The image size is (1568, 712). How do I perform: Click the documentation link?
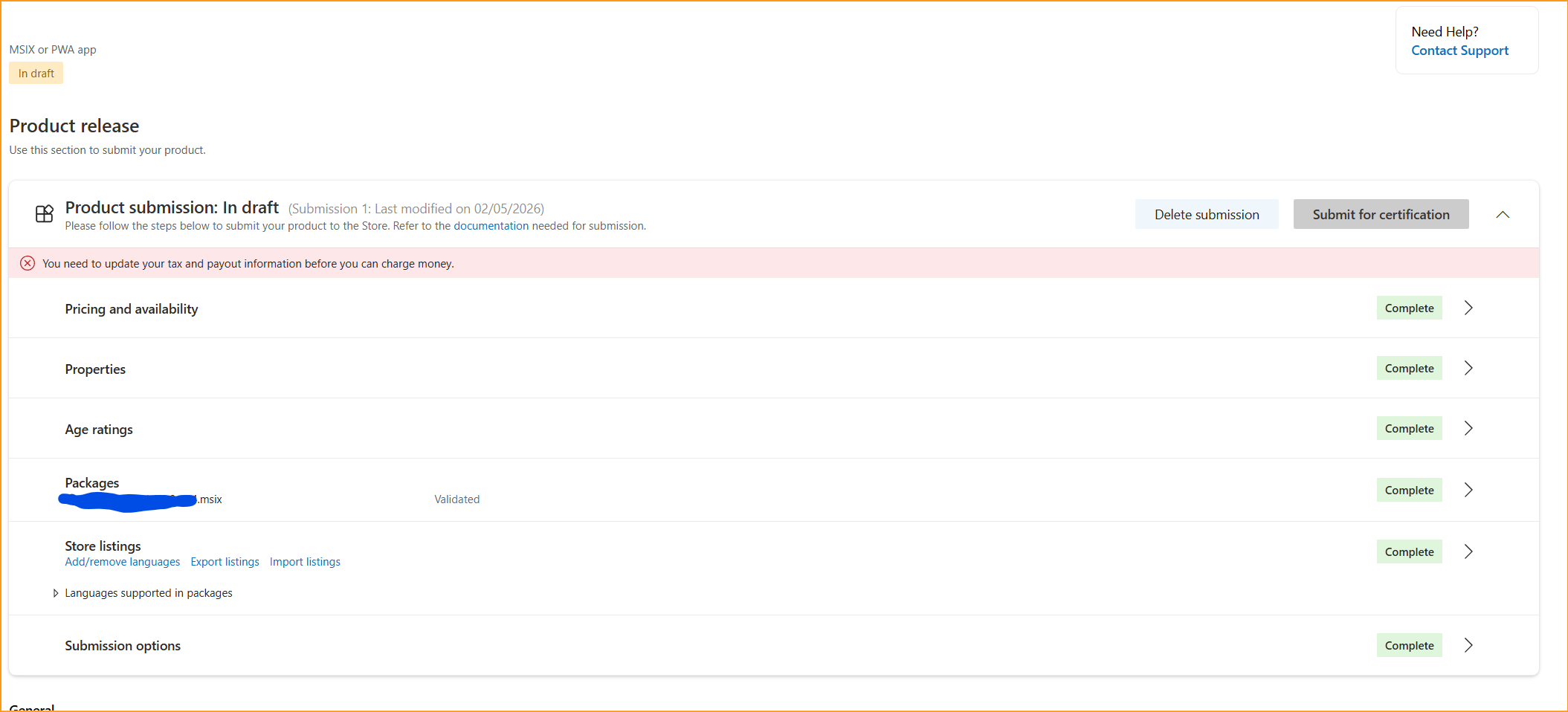coord(490,225)
